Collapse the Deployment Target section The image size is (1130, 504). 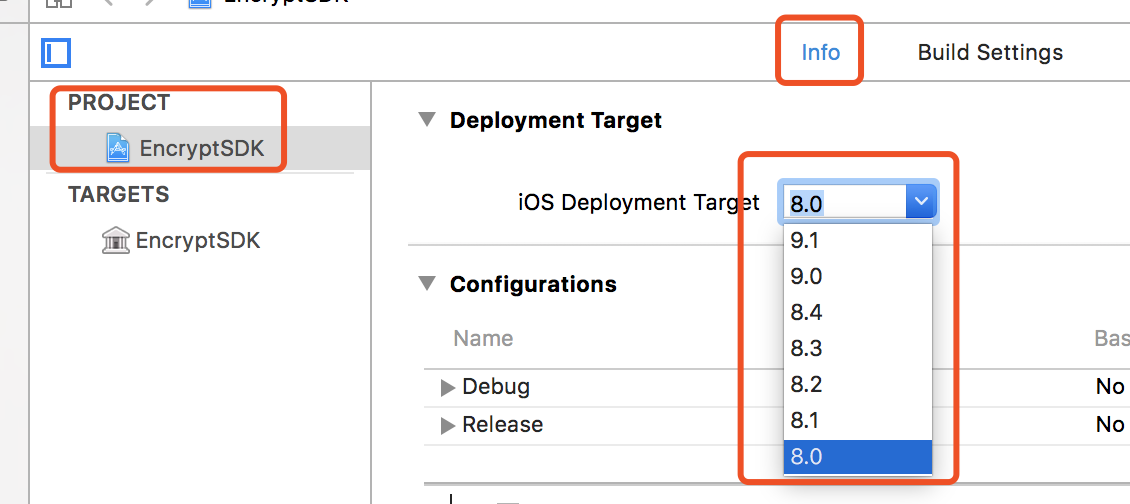coord(428,121)
